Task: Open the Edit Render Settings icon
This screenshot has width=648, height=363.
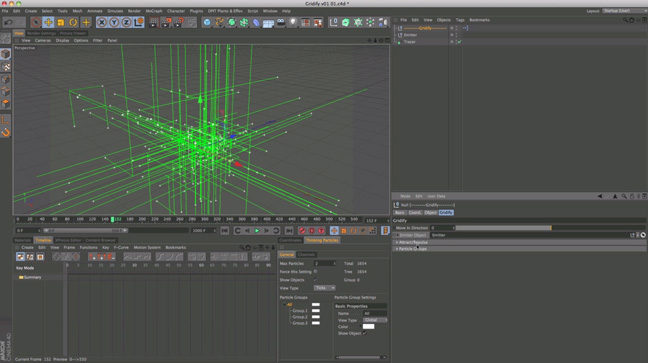Action: 179,22
